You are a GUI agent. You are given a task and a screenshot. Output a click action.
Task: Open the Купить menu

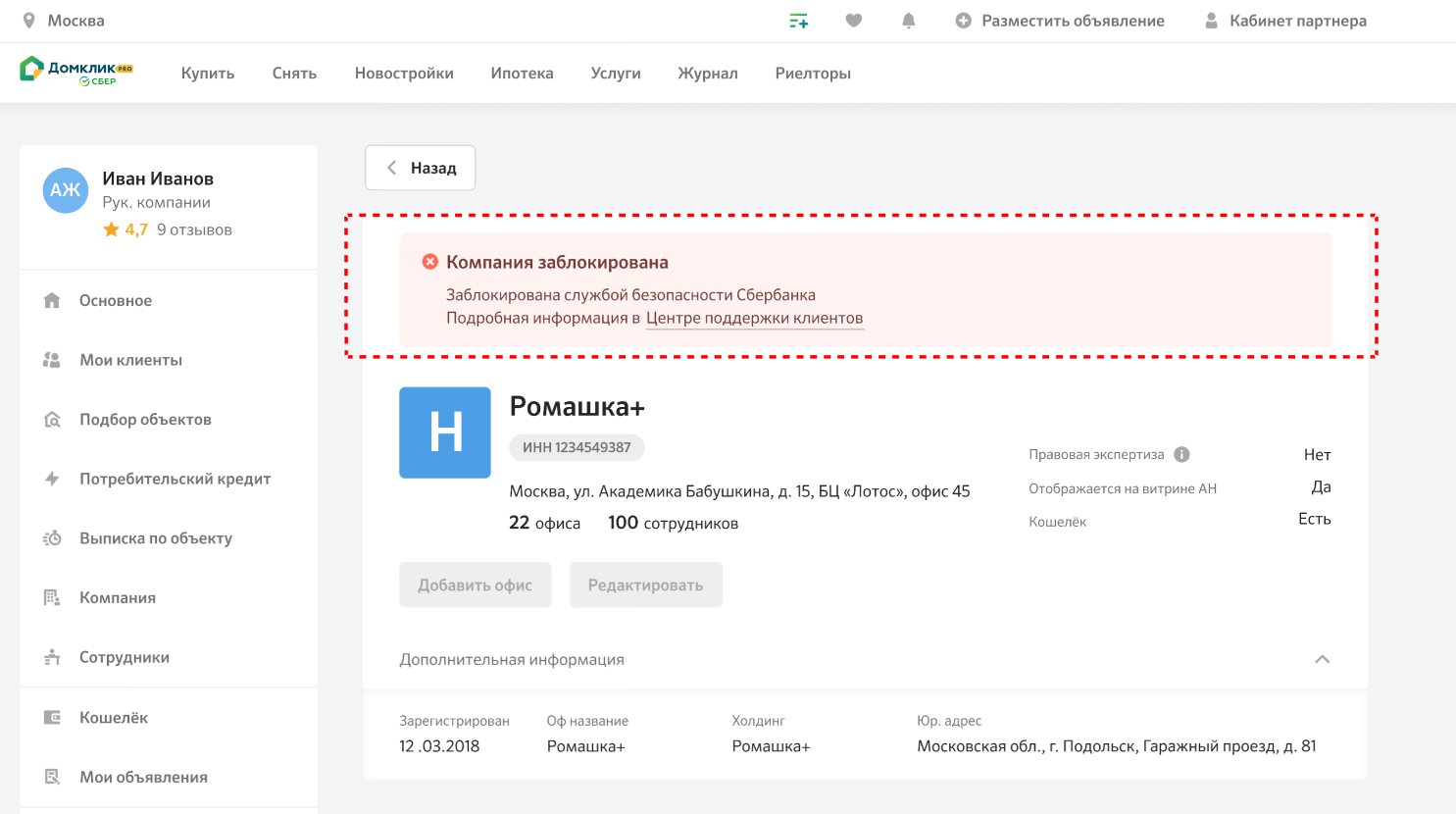pos(208,74)
